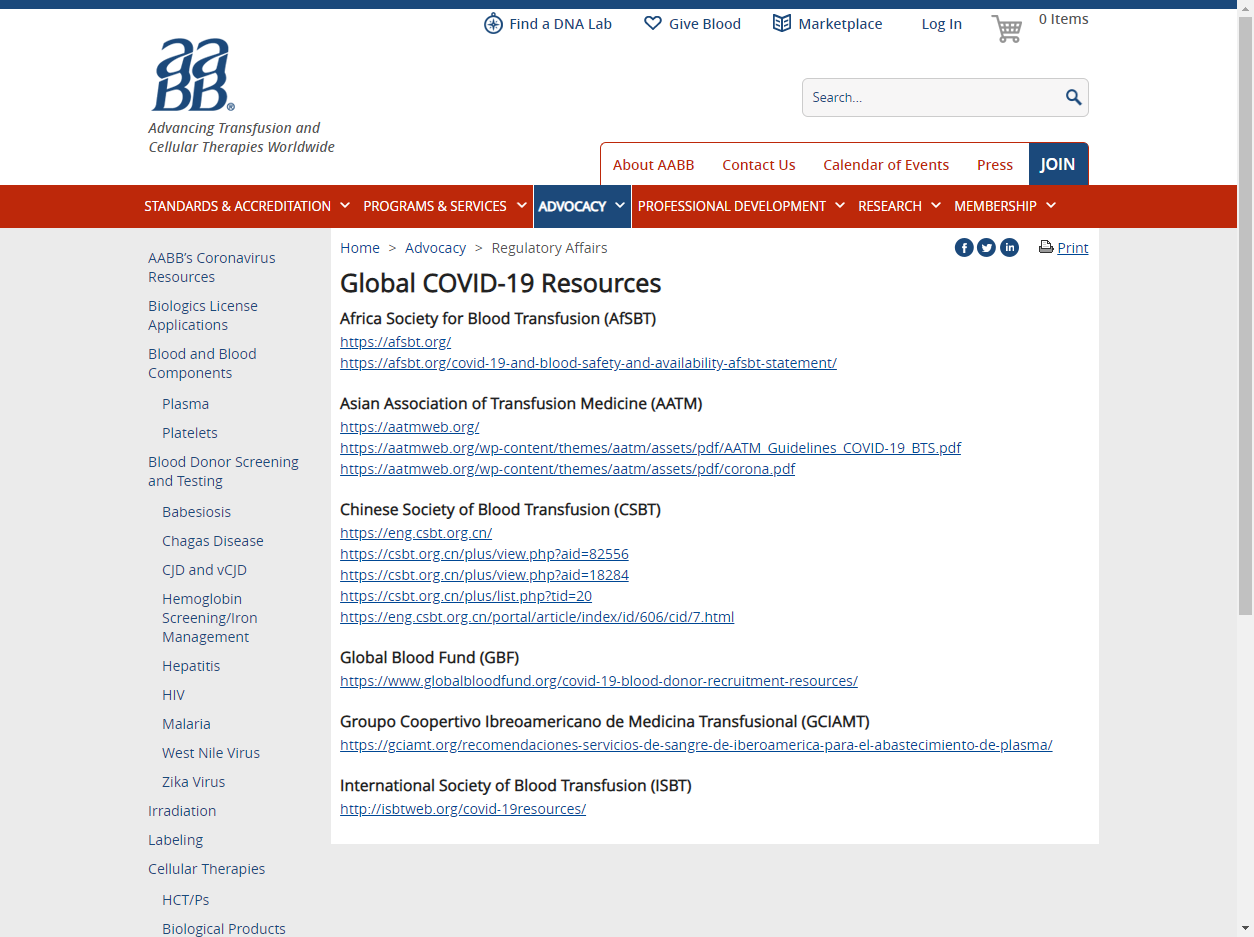Select CJD and vCJD in the sidebar

point(204,570)
